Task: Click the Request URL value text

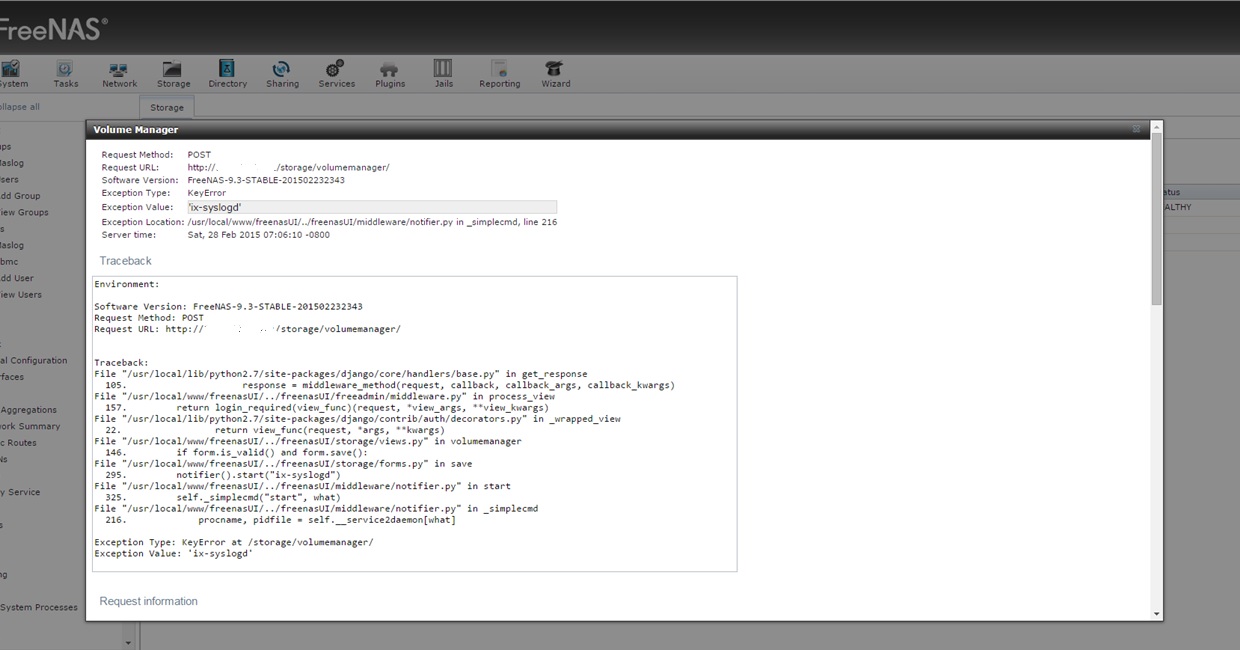Action: tap(288, 167)
